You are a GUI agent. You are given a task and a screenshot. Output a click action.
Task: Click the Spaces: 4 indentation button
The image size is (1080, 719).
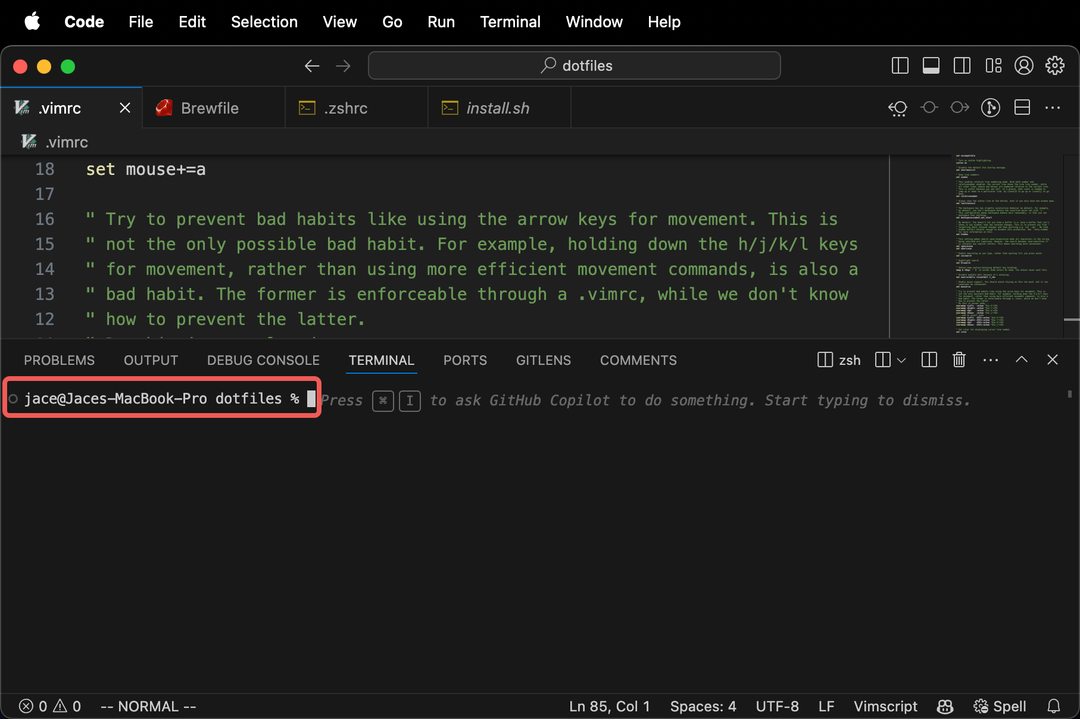tap(703, 706)
